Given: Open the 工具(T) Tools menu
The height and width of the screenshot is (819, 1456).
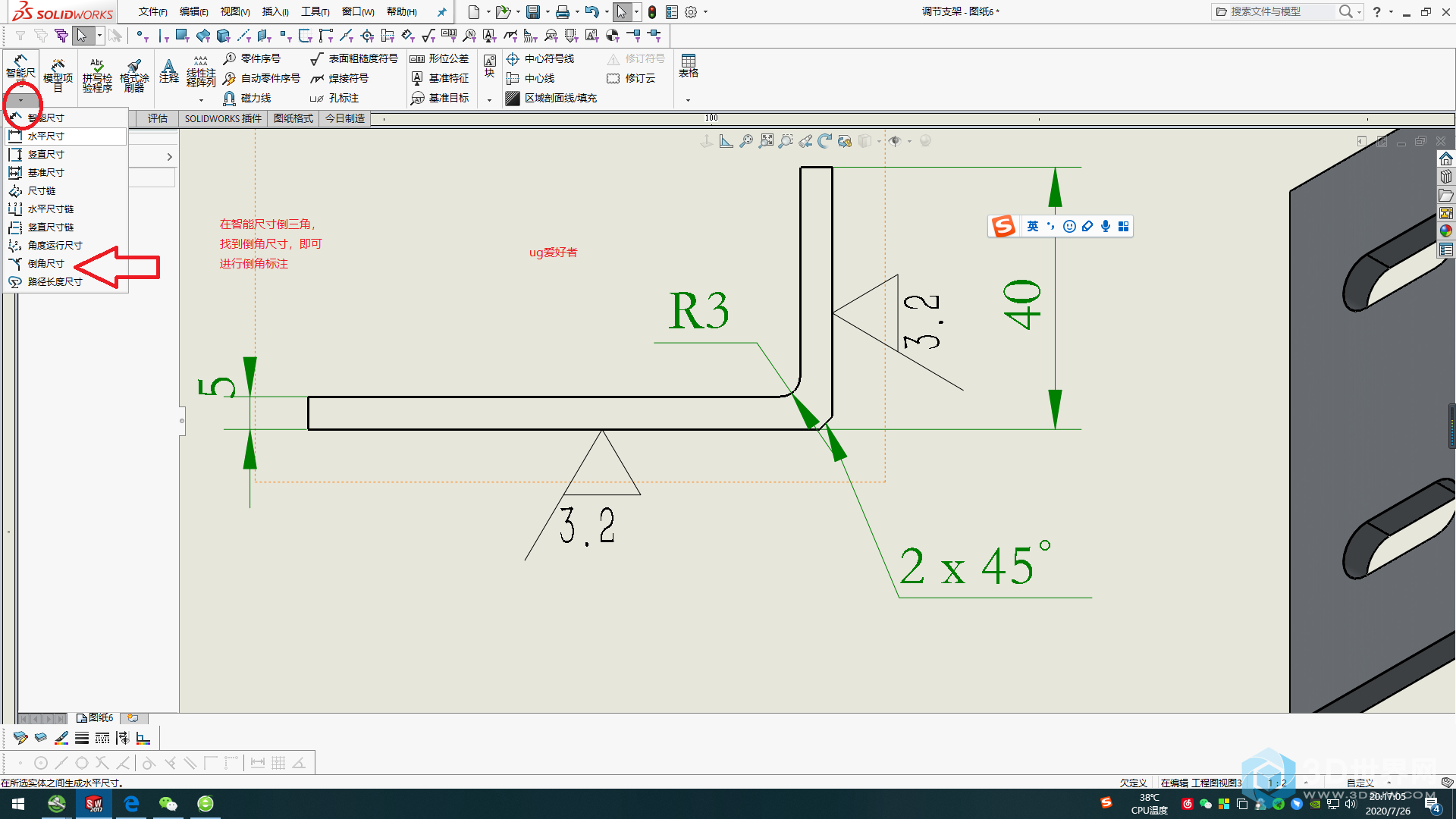Looking at the screenshot, I should pos(315,11).
